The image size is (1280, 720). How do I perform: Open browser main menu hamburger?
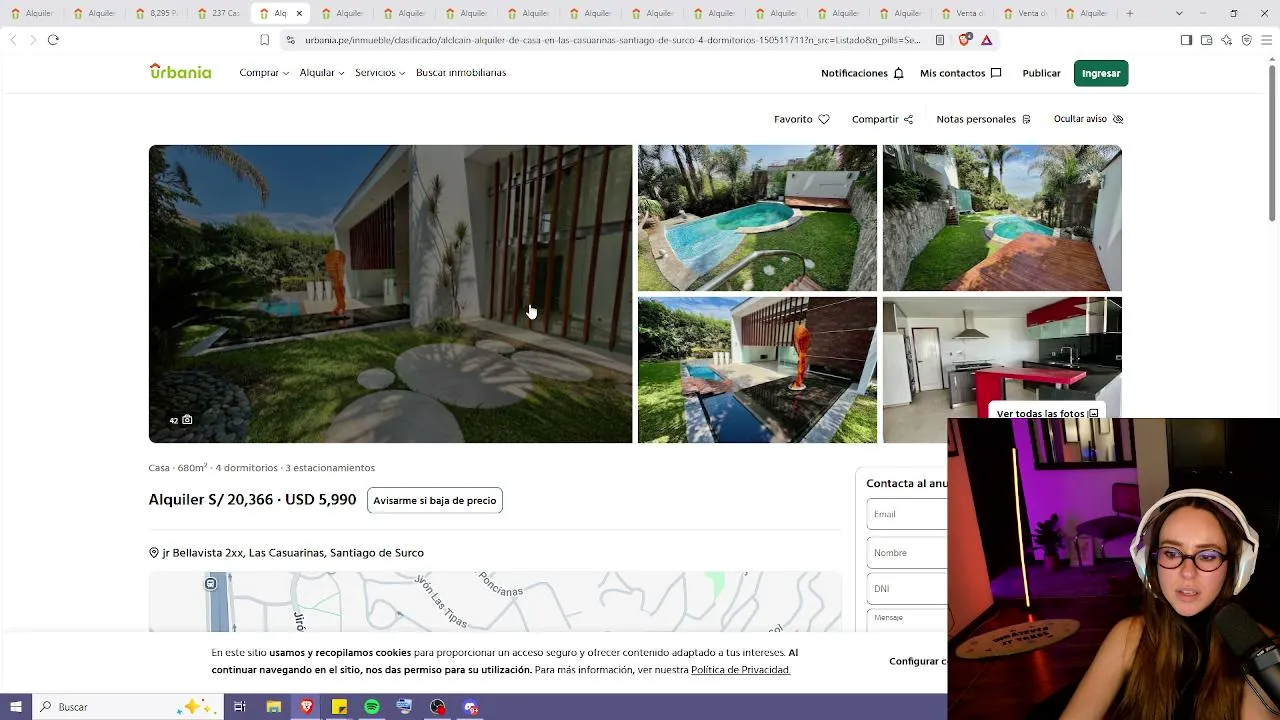(1266, 40)
